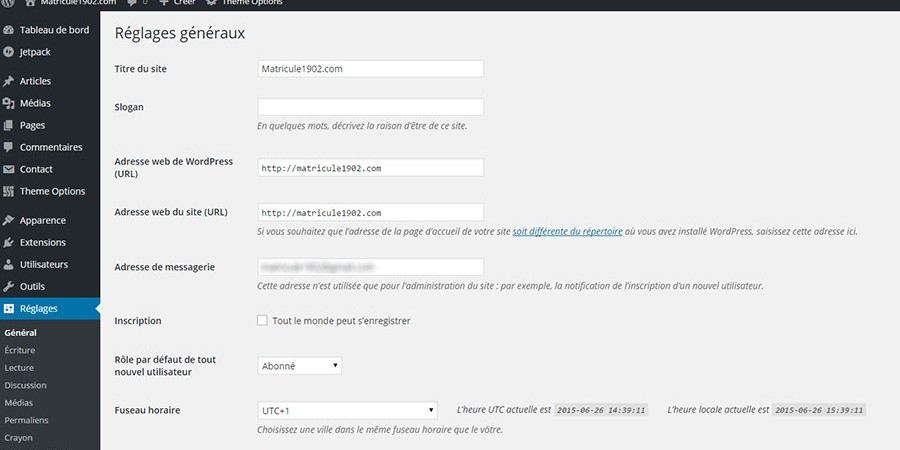This screenshot has width=900, height=450.
Task: Click the Titre du site field
Action: (371, 69)
